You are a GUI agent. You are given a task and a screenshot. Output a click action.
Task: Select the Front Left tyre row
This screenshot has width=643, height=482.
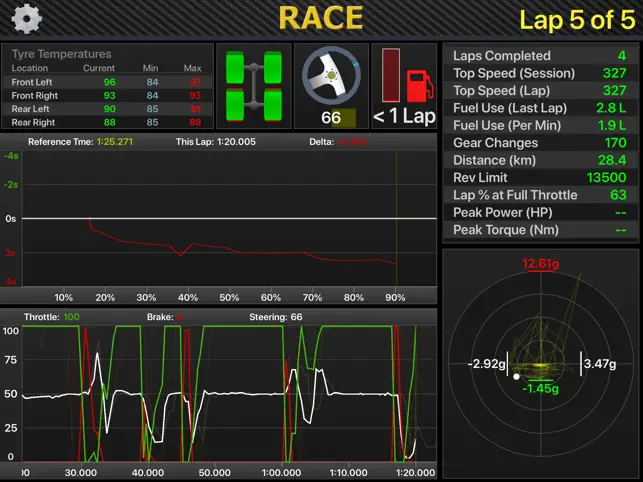coord(107,82)
